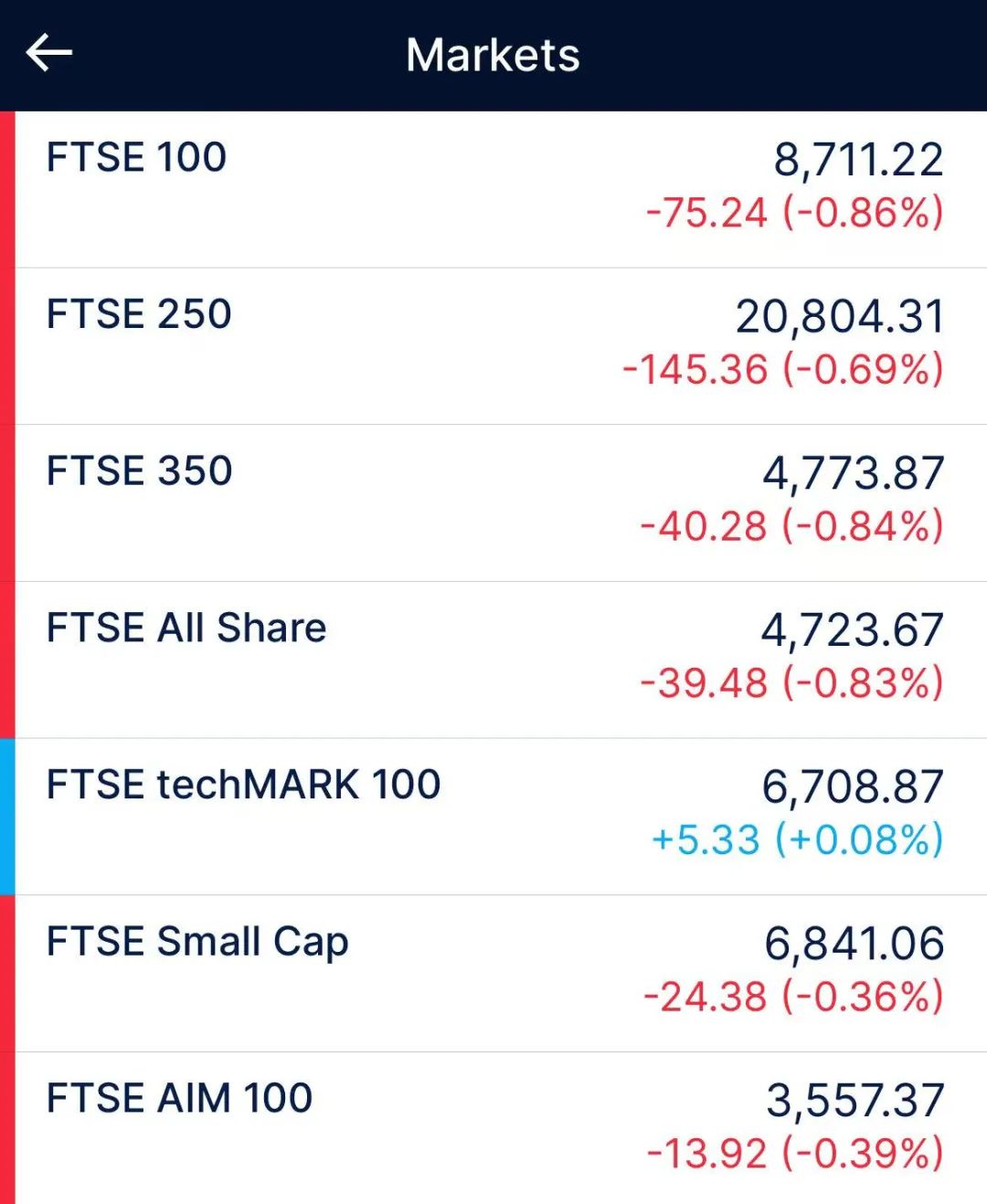The image size is (987, 1204).
Task: Click the red FTSE 100 indicator bar
Action: click(x=7, y=189)
